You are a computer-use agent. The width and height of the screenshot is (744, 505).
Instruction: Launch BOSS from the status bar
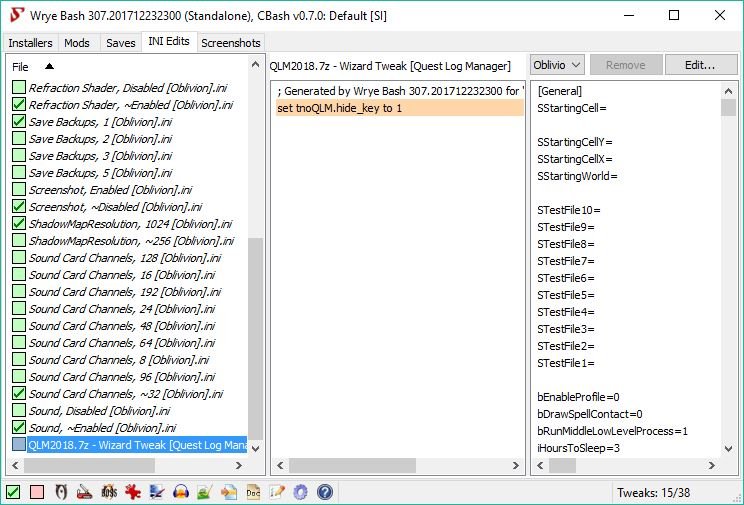109,492
